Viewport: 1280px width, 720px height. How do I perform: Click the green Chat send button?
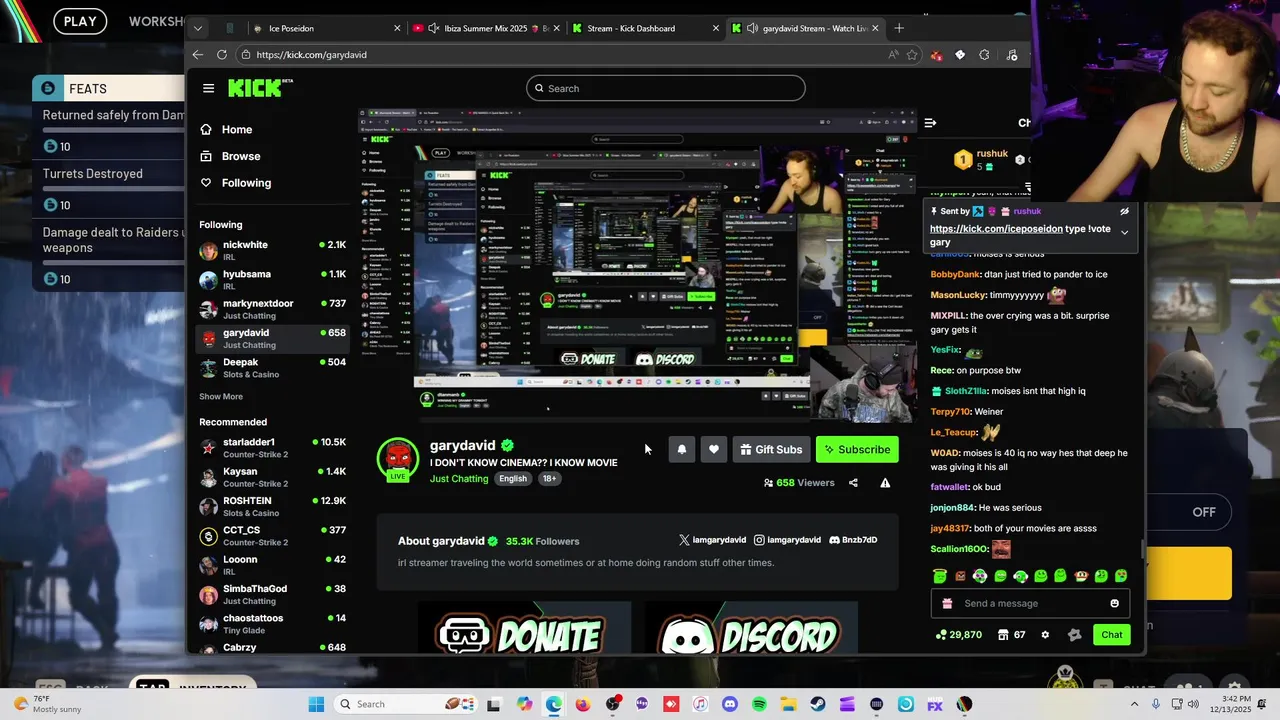(x=1112, y=635)
